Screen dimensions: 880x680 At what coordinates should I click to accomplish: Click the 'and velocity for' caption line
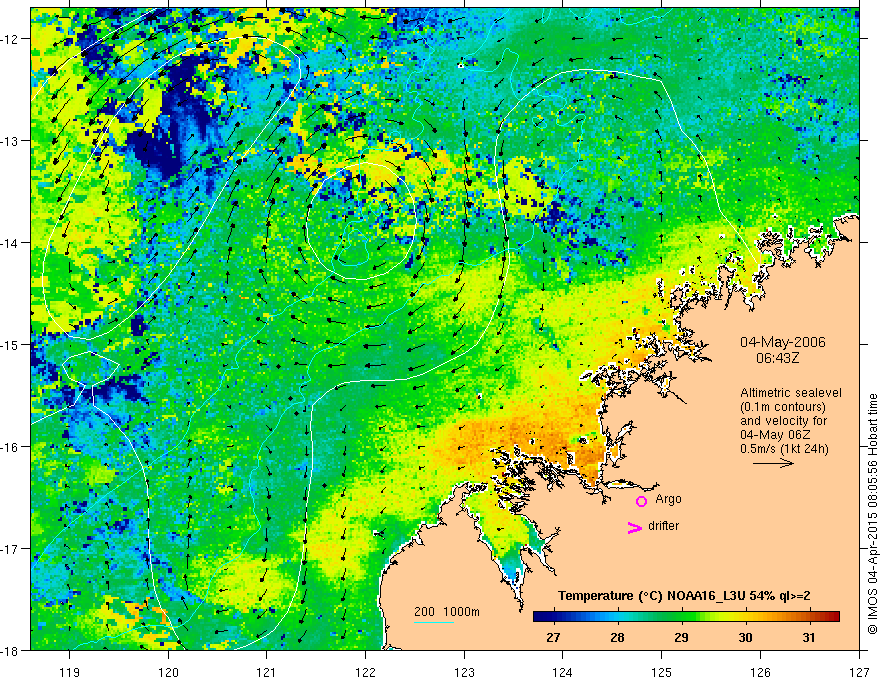point(783,421)
